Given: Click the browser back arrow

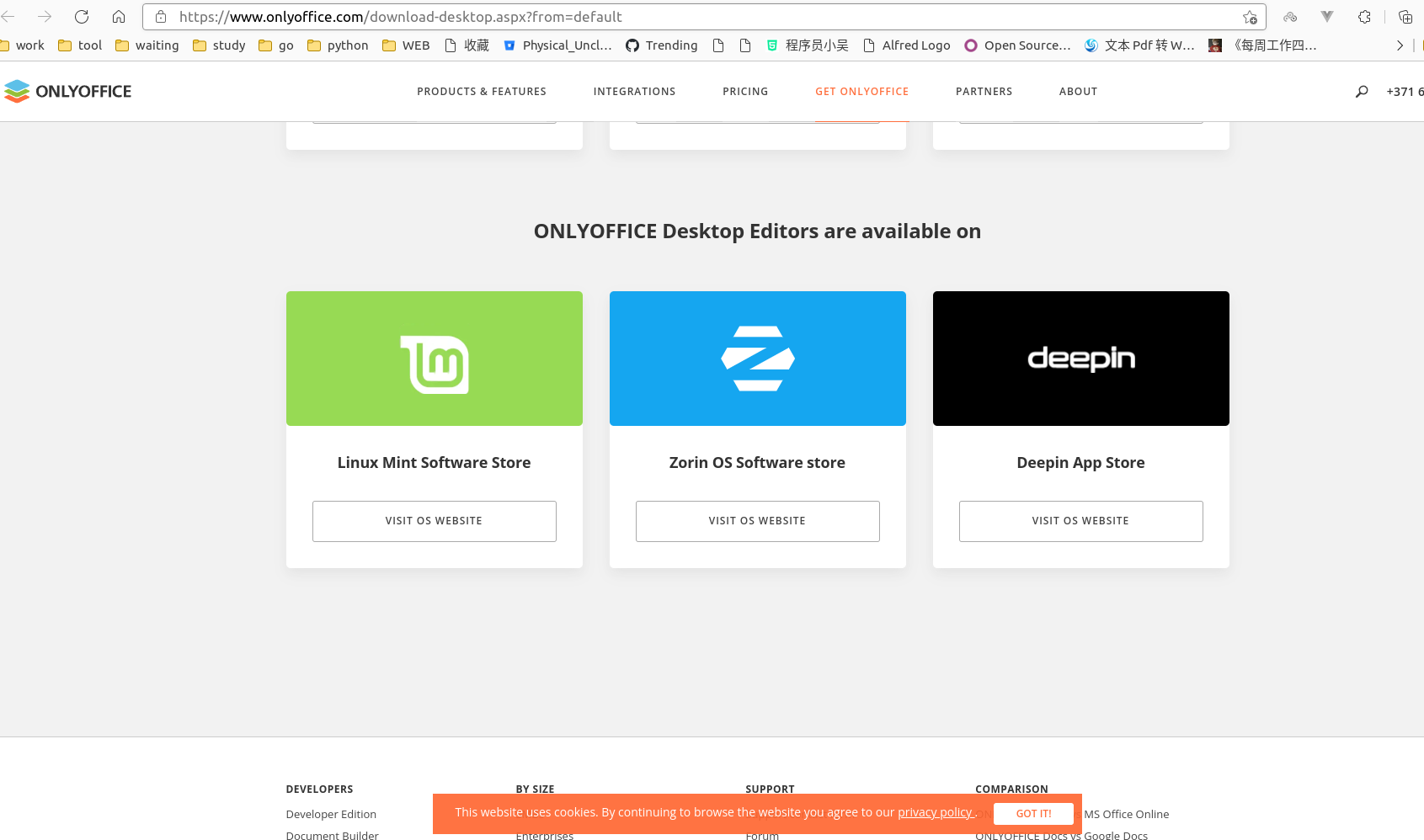Looking at the screenshot, I should pyautogui.click(x=8, y=17).
